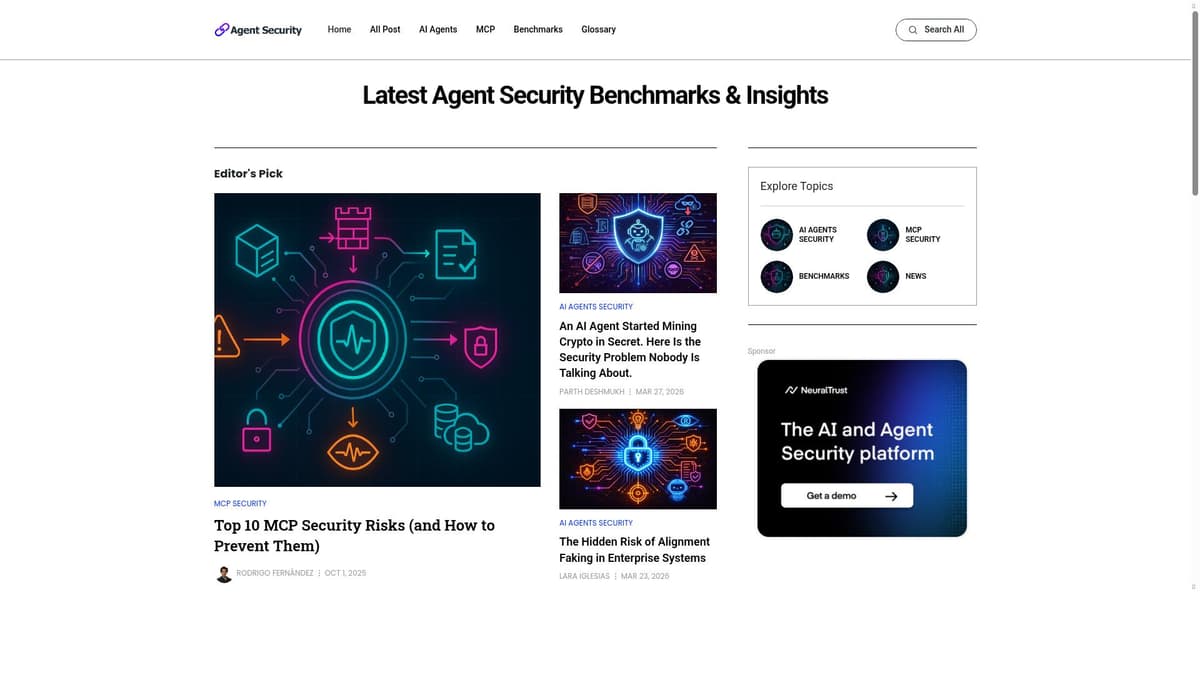Open the Top 10 MCP Security Risks article
Image resolution: width=1200 pixels, height=675 pixels.
click(x=354, y=535)
